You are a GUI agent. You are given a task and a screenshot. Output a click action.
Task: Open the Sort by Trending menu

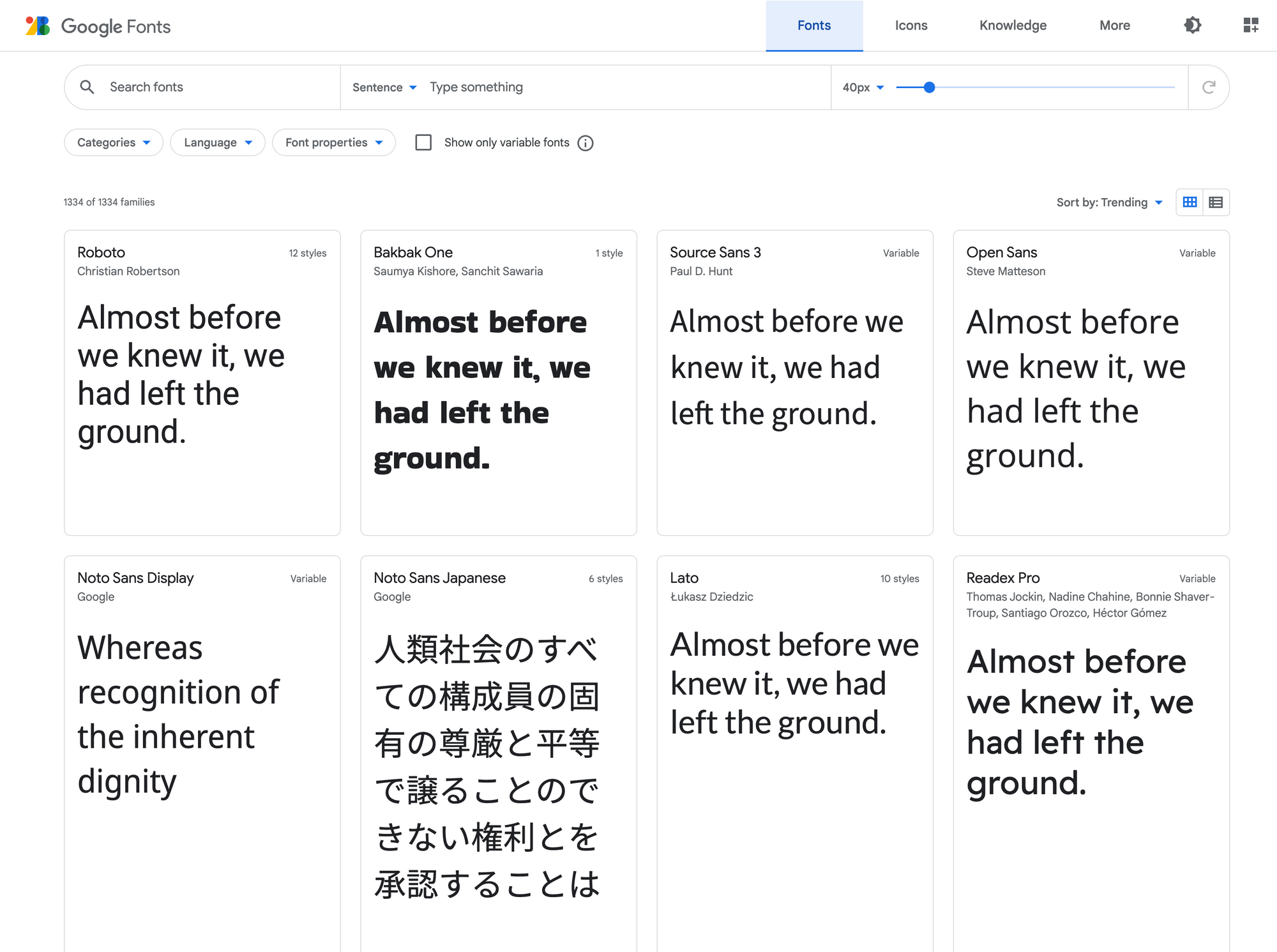coord(1113,202)
